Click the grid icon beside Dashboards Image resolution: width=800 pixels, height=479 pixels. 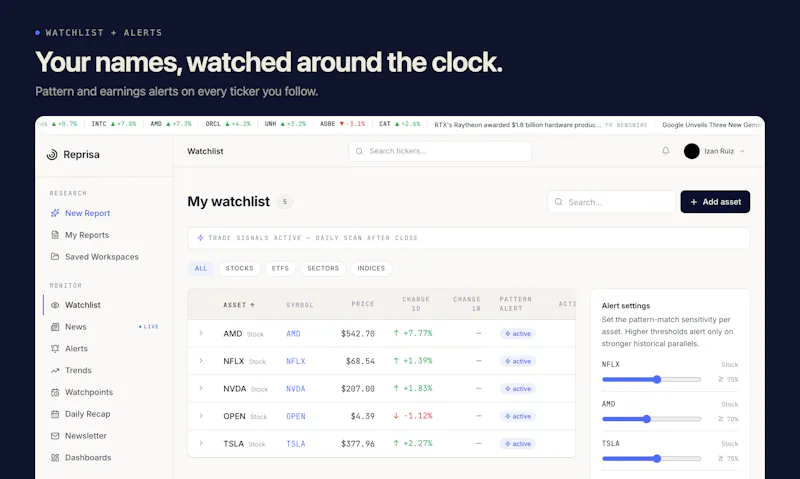coord(55,458)
